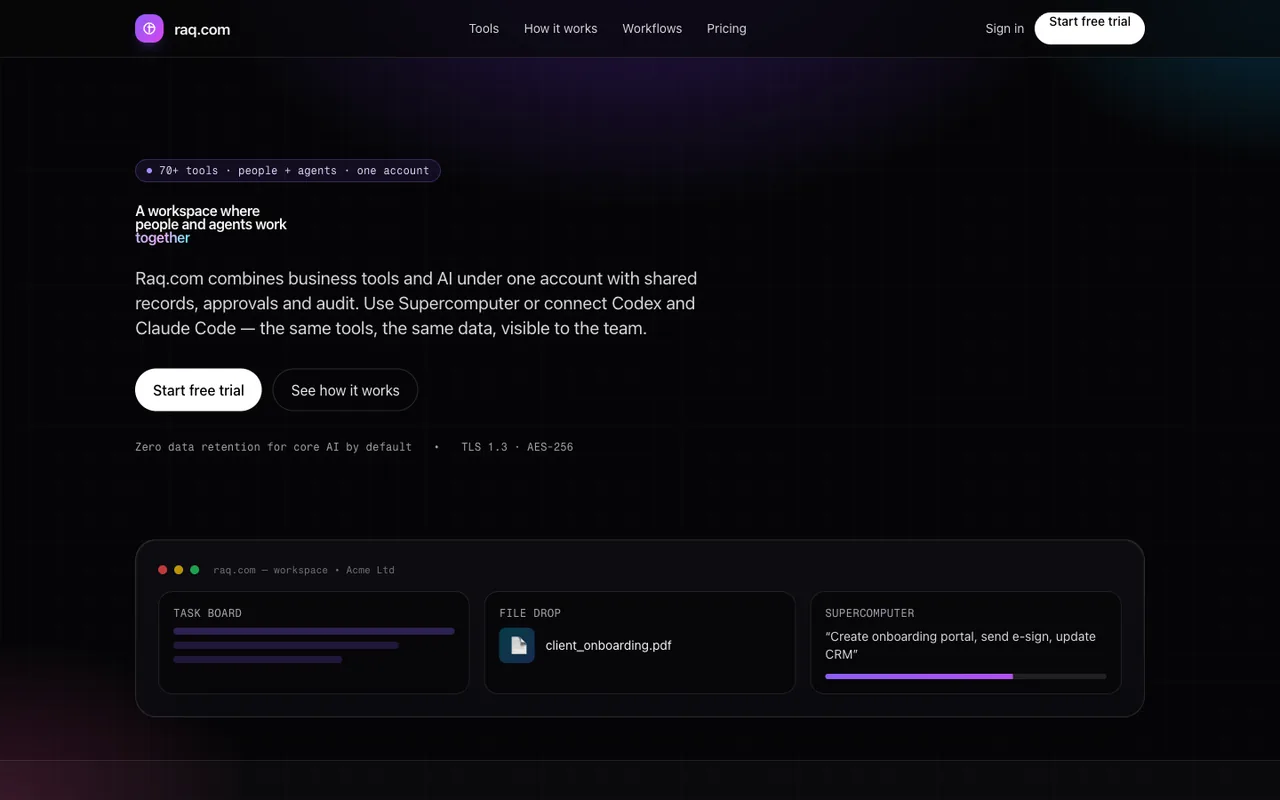The height and width of the screenshot is (800, 1280).
Task: Click the FILE DROP label
Action: coord(530,613)
